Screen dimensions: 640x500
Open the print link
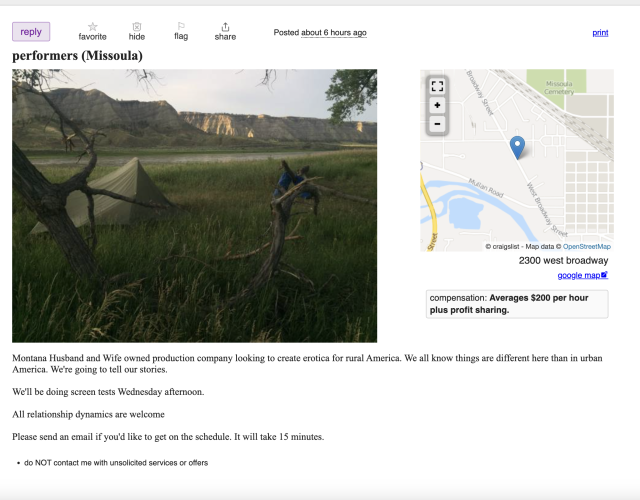(x=600, y=33)
